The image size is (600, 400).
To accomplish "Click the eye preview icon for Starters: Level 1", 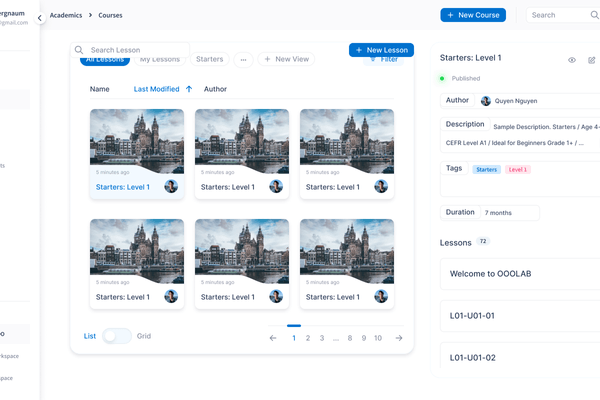I will coord(572,60).
